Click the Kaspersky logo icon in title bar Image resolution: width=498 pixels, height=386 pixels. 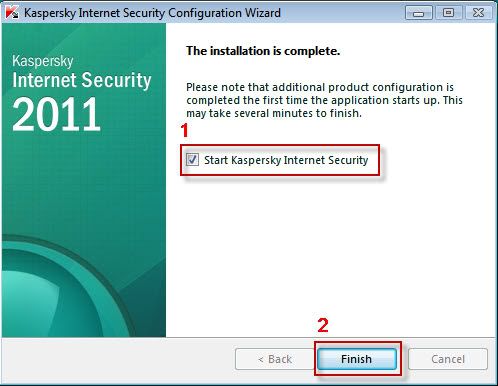[x=12, y=13]
